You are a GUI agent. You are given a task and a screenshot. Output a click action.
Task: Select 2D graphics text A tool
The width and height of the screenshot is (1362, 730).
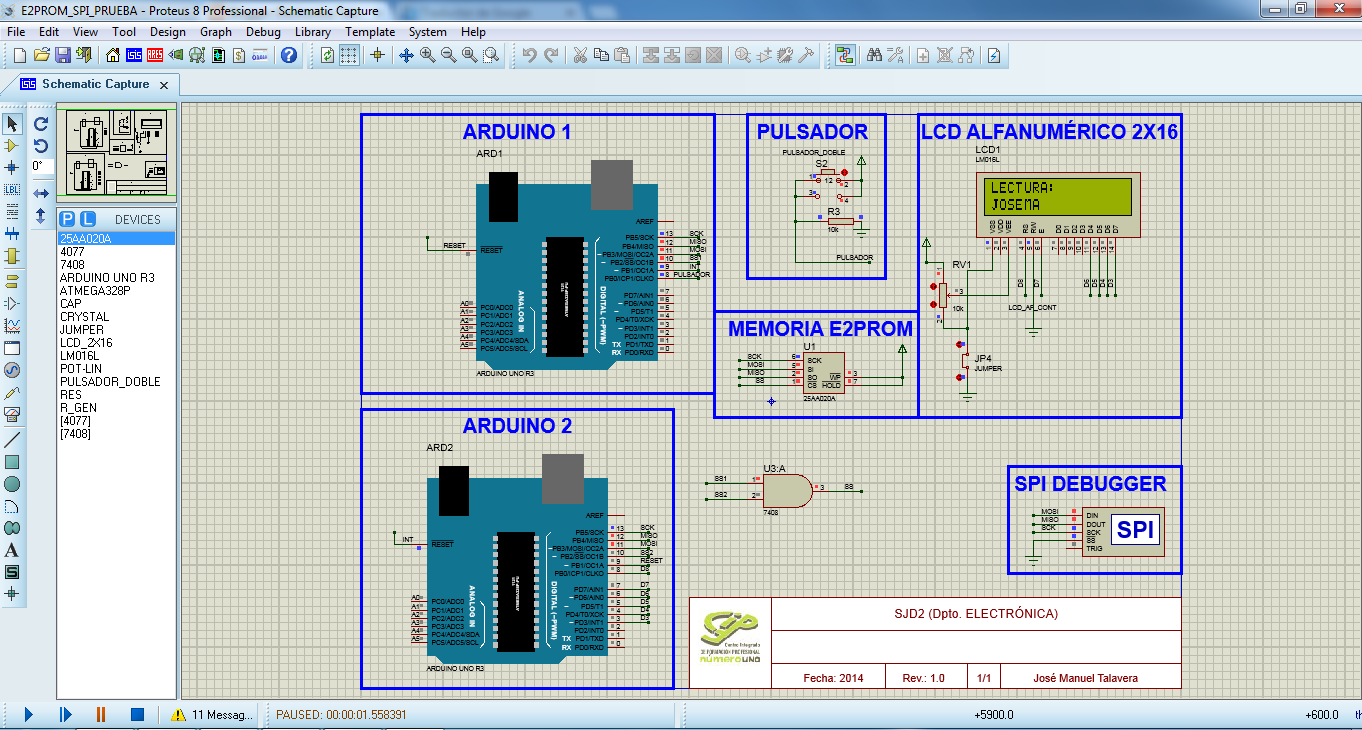click(x=12, y=550)
